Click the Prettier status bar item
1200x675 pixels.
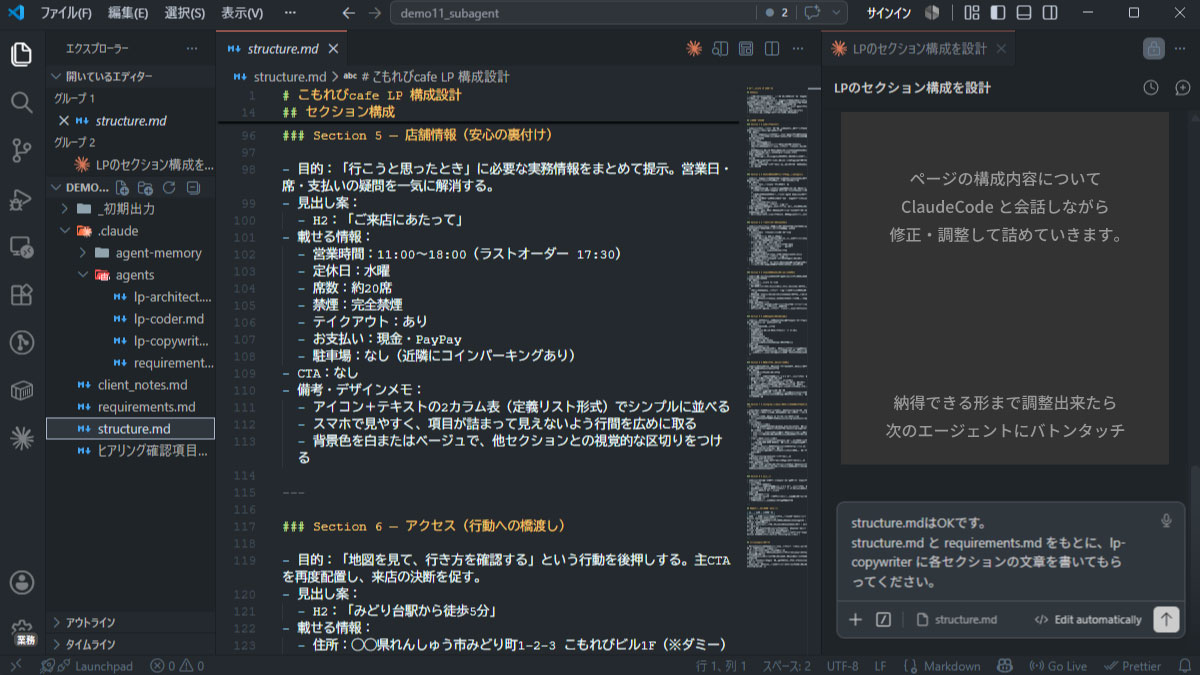[1132, 666]
